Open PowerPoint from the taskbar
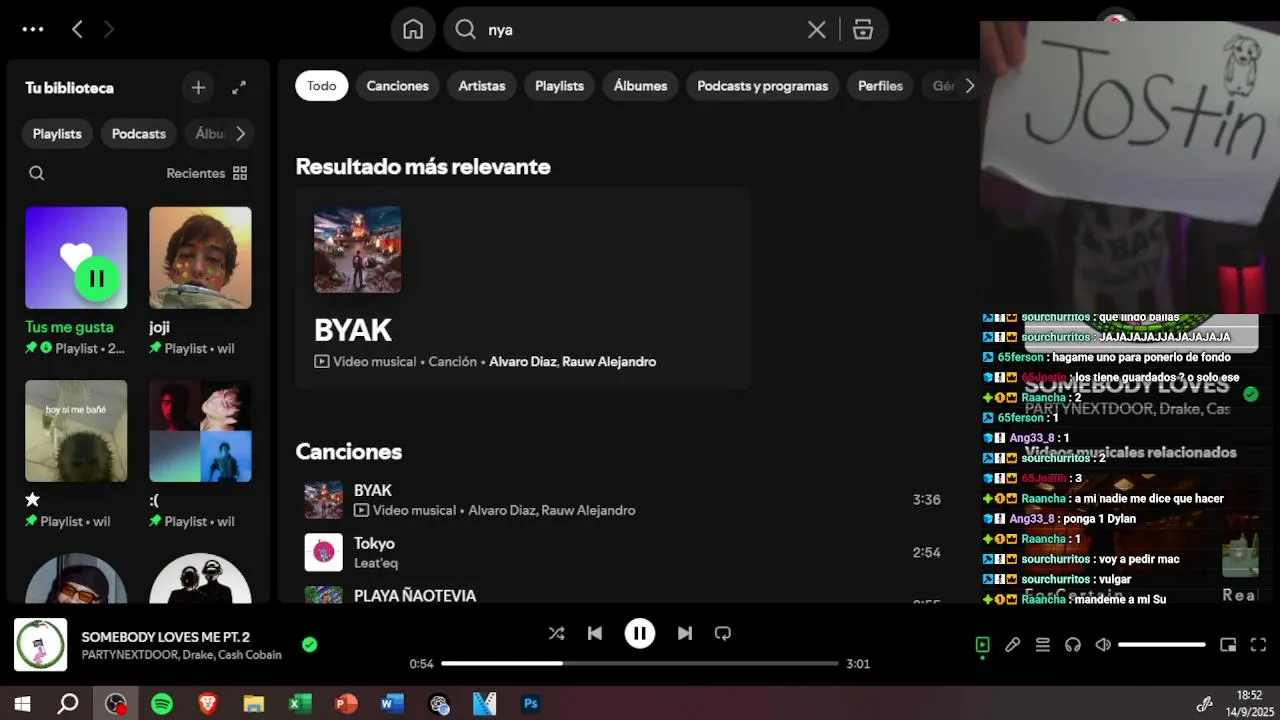Screen dimensions: 1280x720 (346, 704)
